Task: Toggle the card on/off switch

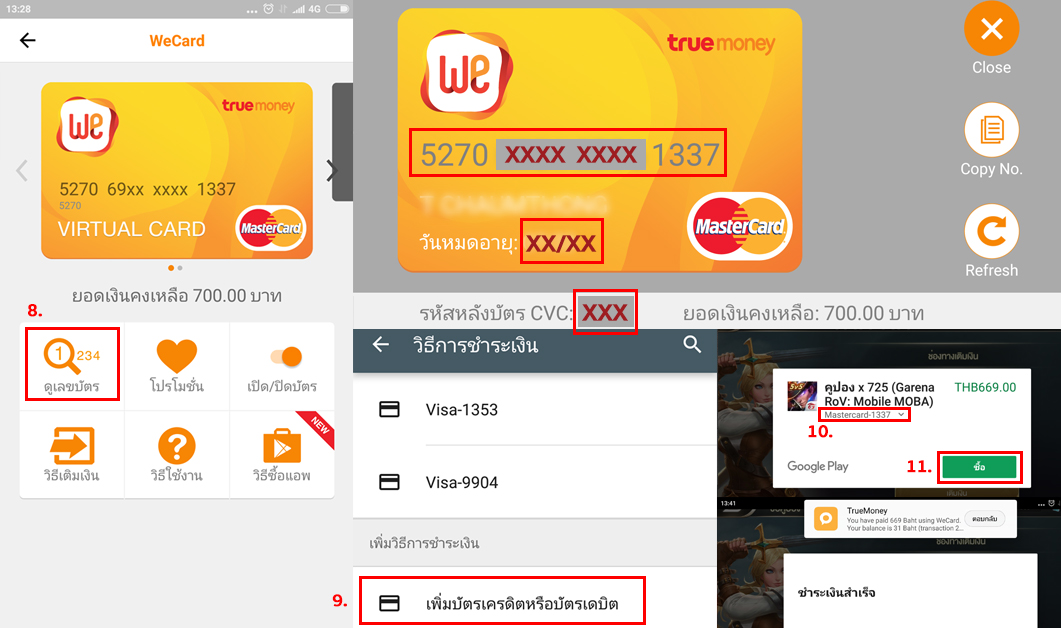Action: [286, 357]
